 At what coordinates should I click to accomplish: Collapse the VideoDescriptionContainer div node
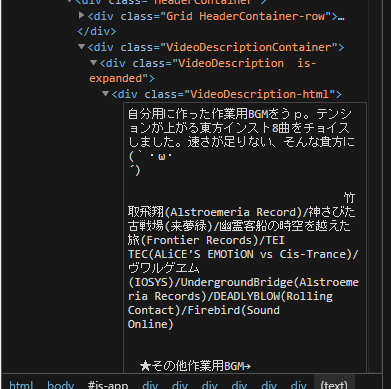tap(81, 47)
